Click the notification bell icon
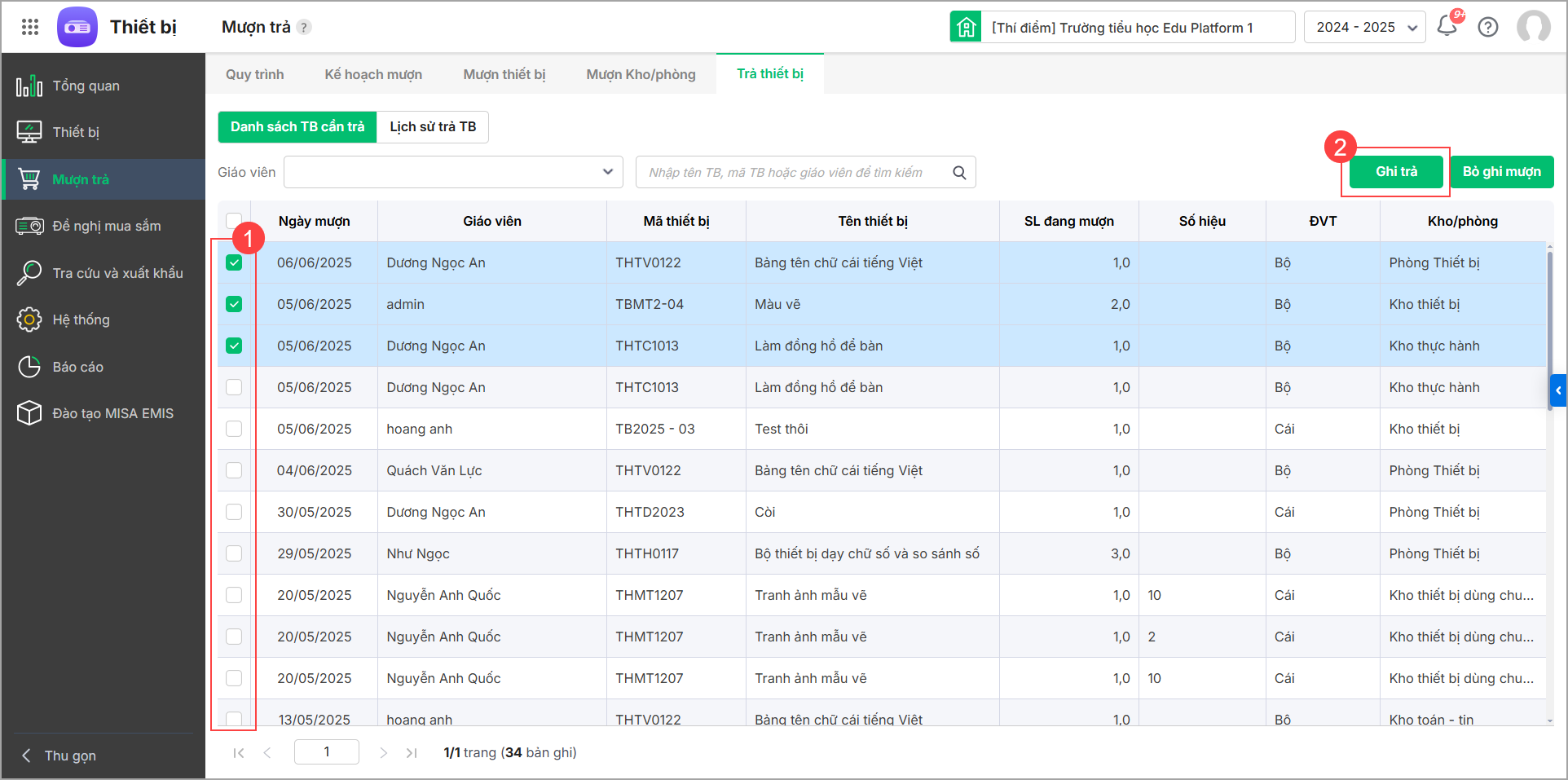 pyautogui.click(x=1447, y=26)
